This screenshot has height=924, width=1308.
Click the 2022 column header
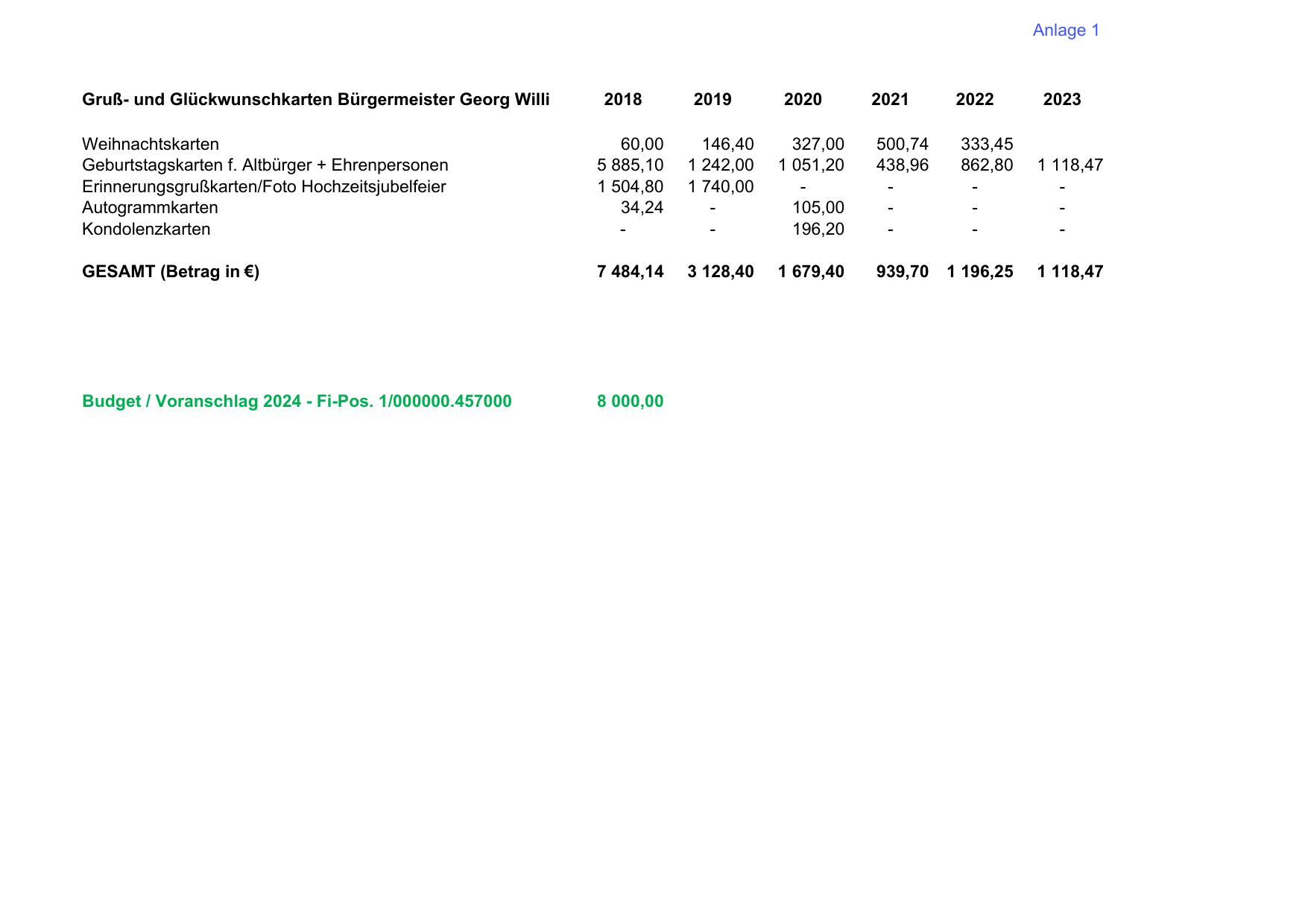pyautogui.click(x=975, y=100)
